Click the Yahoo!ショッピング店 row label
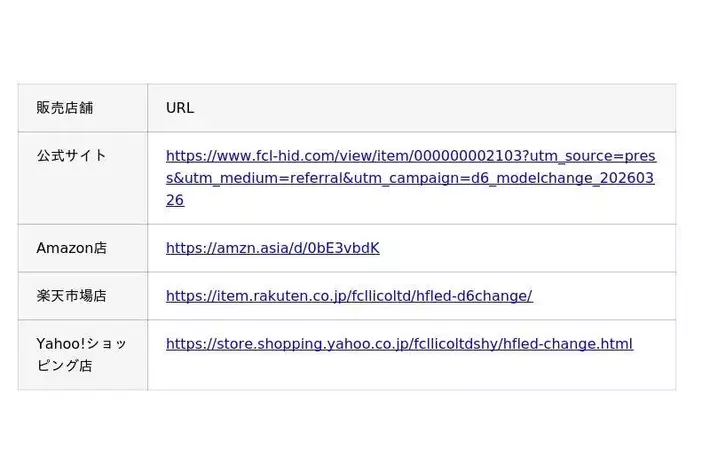Screen dimensions: 710x474 point(82,354)
